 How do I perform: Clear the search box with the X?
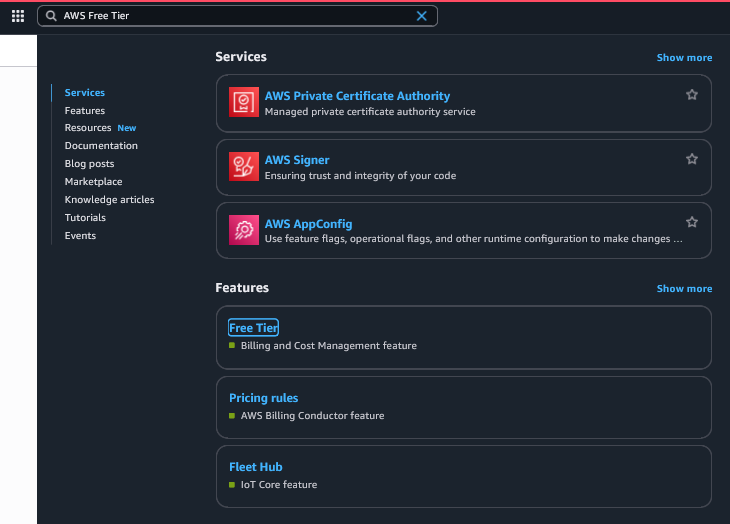421,16
